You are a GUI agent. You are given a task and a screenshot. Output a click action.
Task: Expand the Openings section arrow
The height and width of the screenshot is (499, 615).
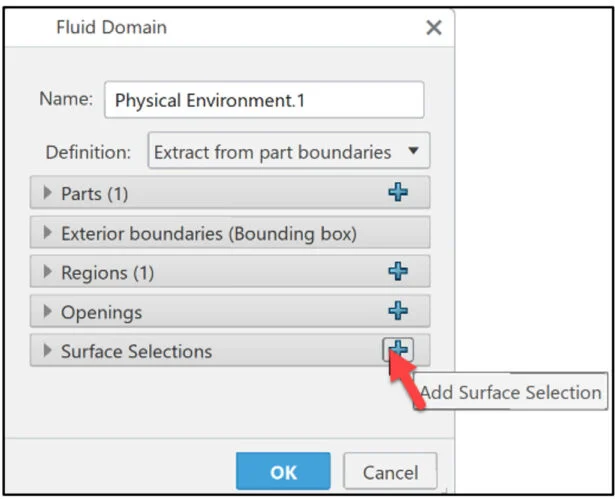(47, 312)
